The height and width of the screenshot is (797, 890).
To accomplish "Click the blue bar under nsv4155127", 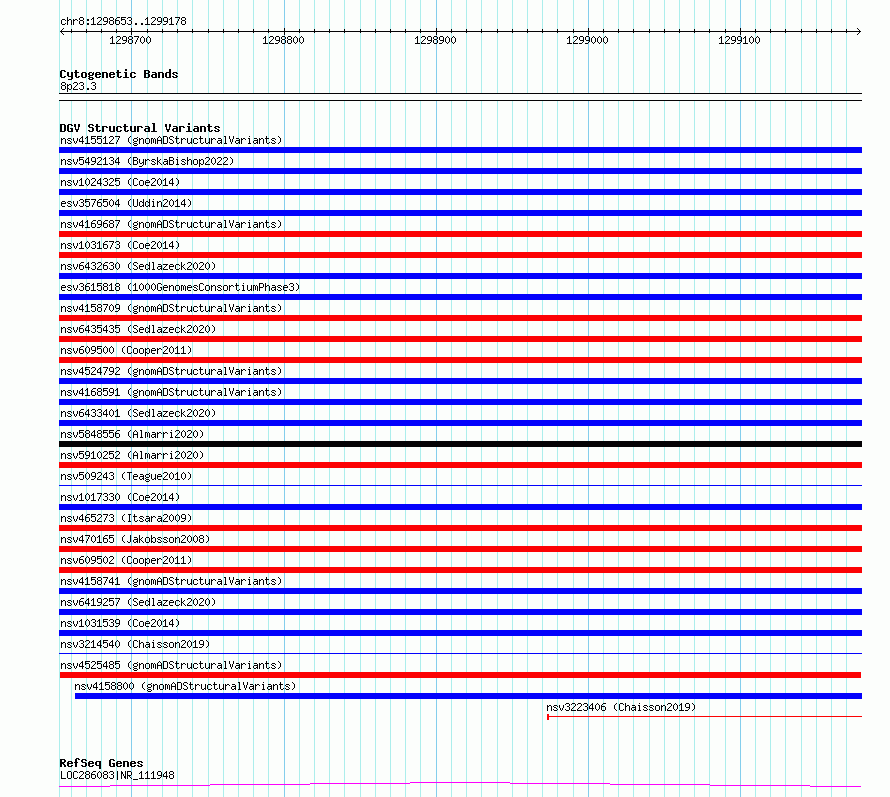I will (x=460, y=150).
